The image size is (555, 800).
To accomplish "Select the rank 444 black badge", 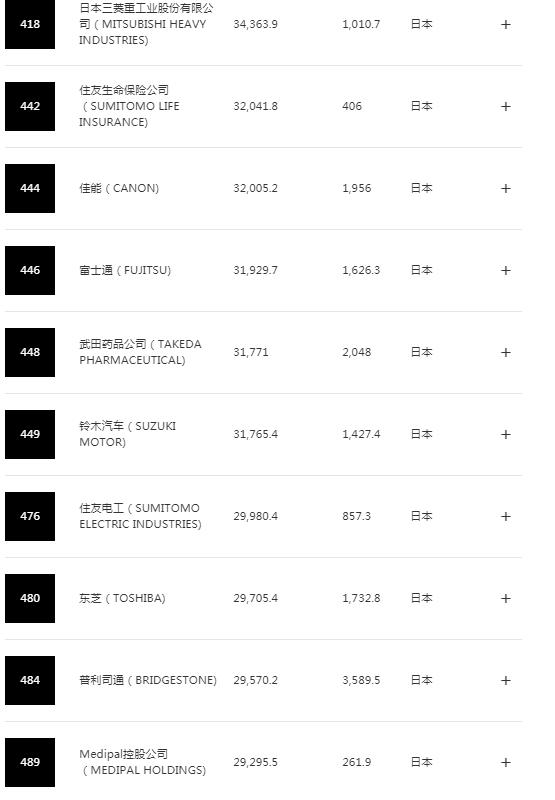I will click(x=30, y=188).
